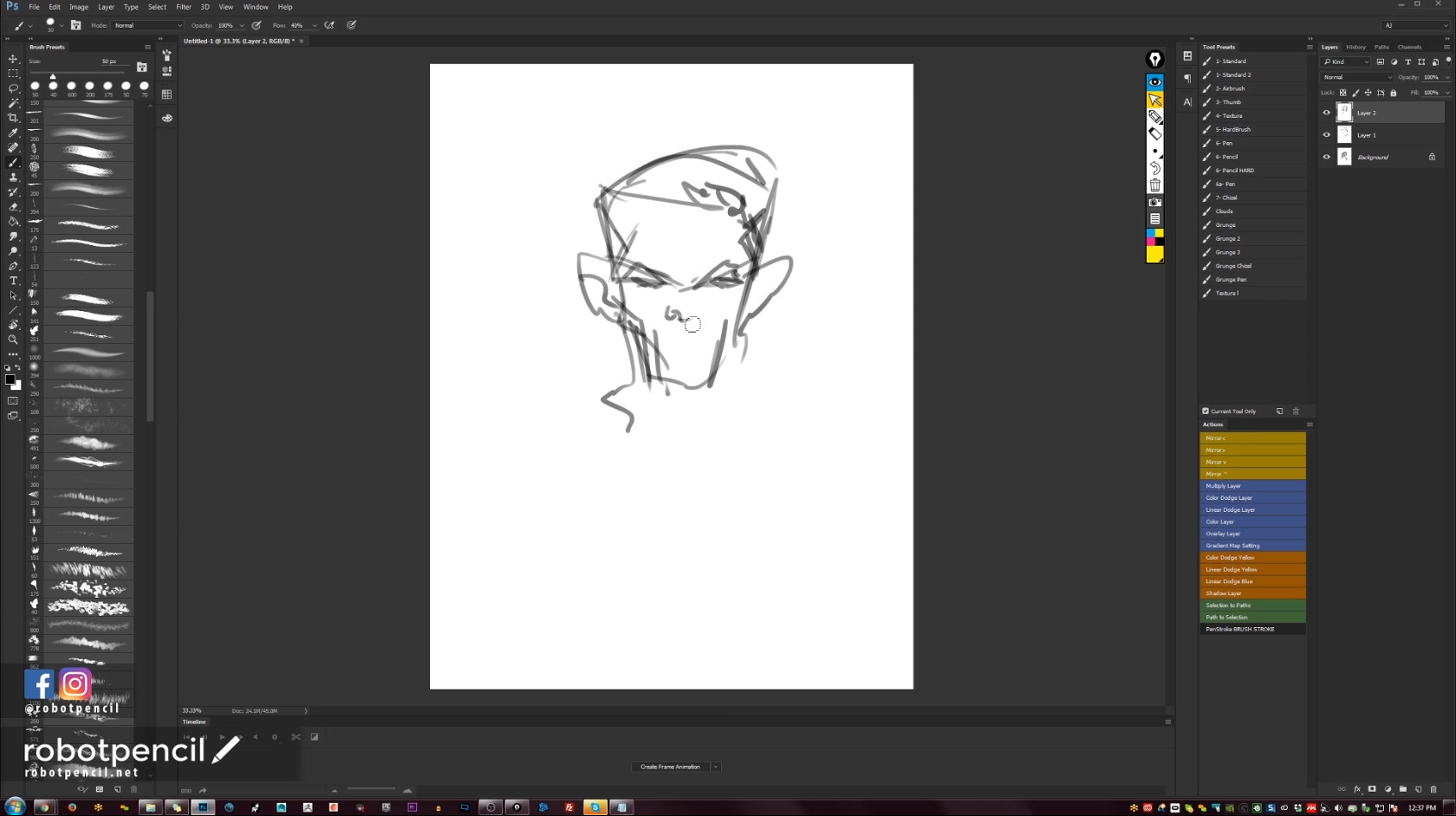Open the brush Mode dropdown
1456x816 pixels.
tap(147, 25)
